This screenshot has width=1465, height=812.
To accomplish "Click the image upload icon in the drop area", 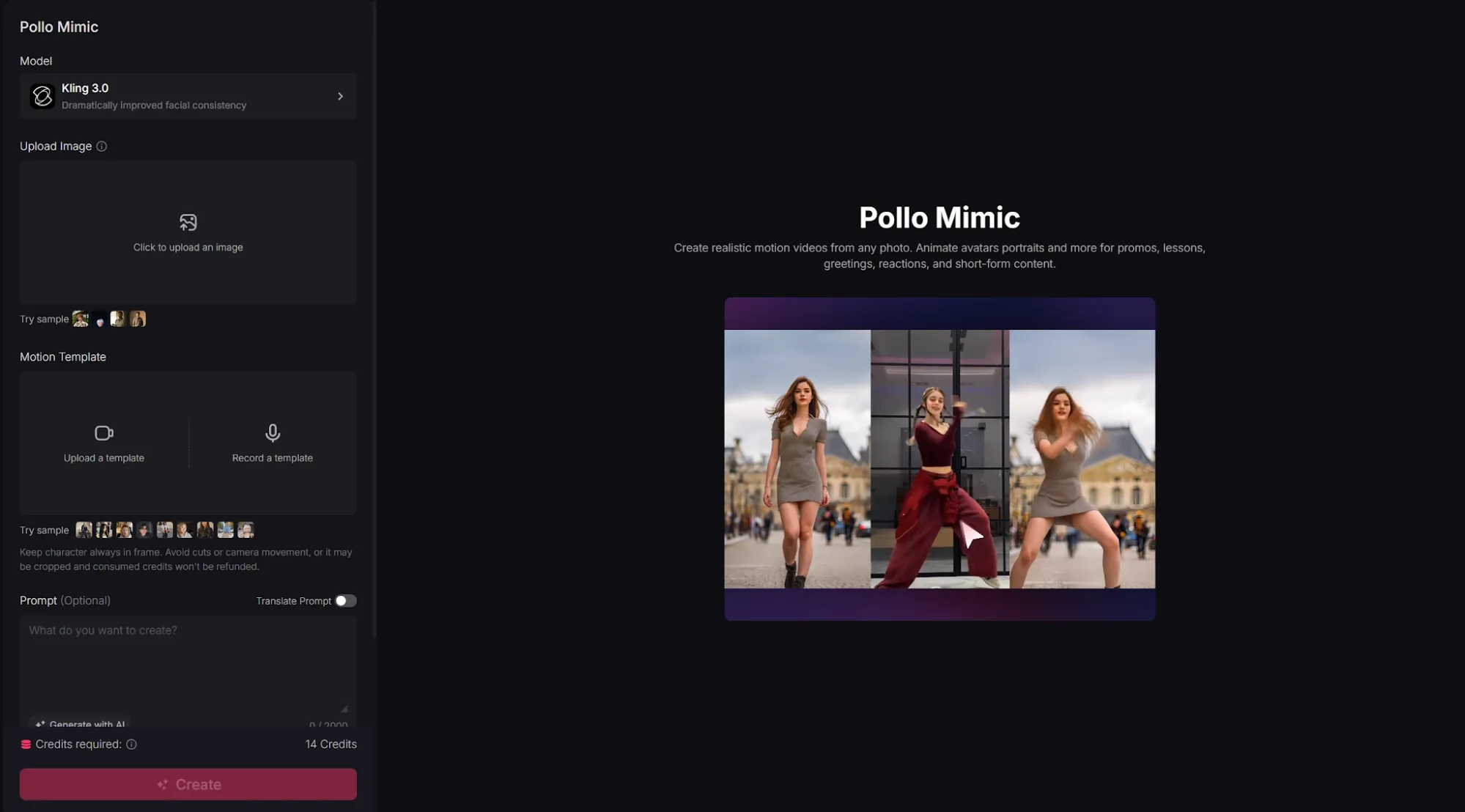I will (x=188, y=222).
